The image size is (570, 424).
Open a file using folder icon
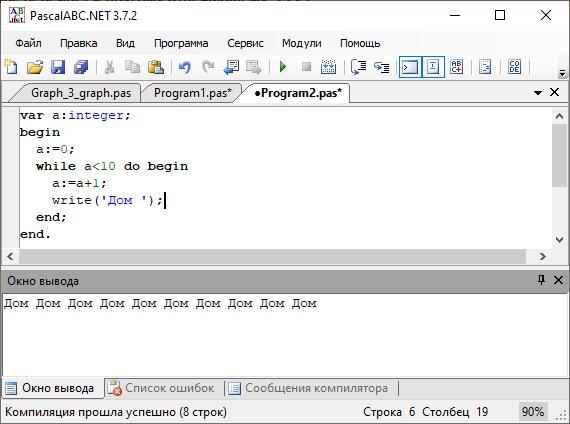click(x=35, y=67)
